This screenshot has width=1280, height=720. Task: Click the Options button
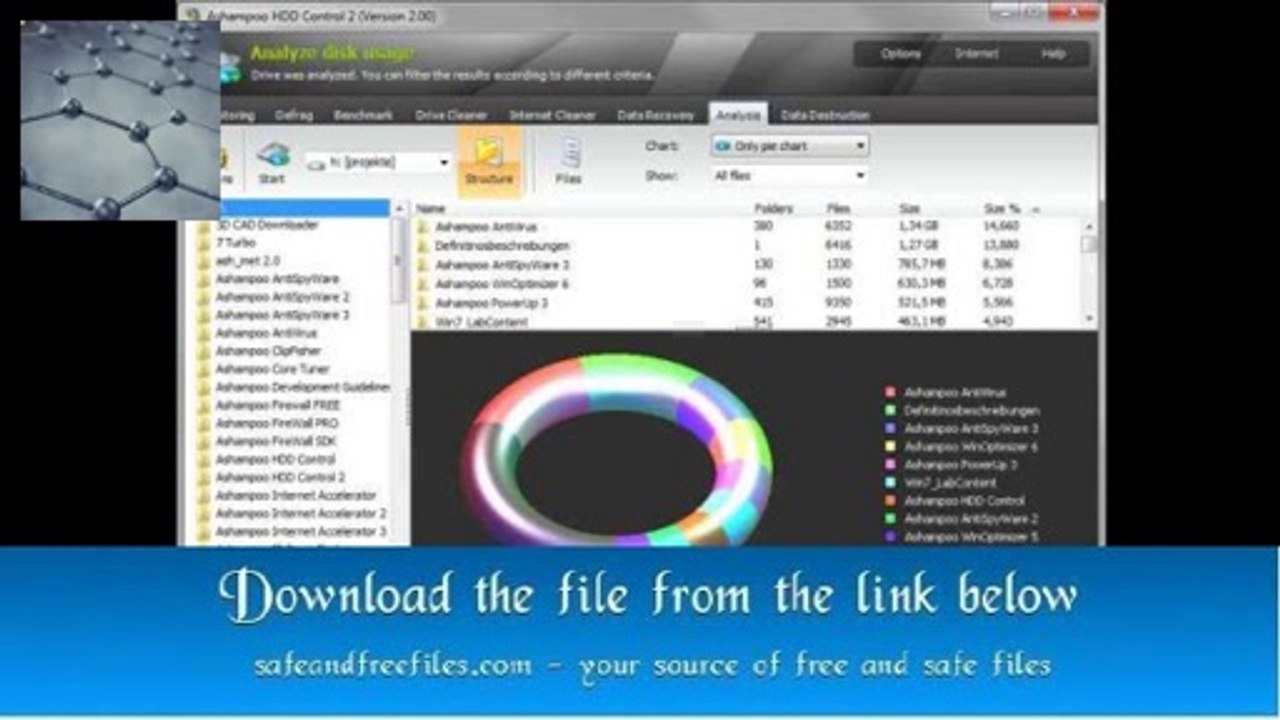(x=900, y=54)
